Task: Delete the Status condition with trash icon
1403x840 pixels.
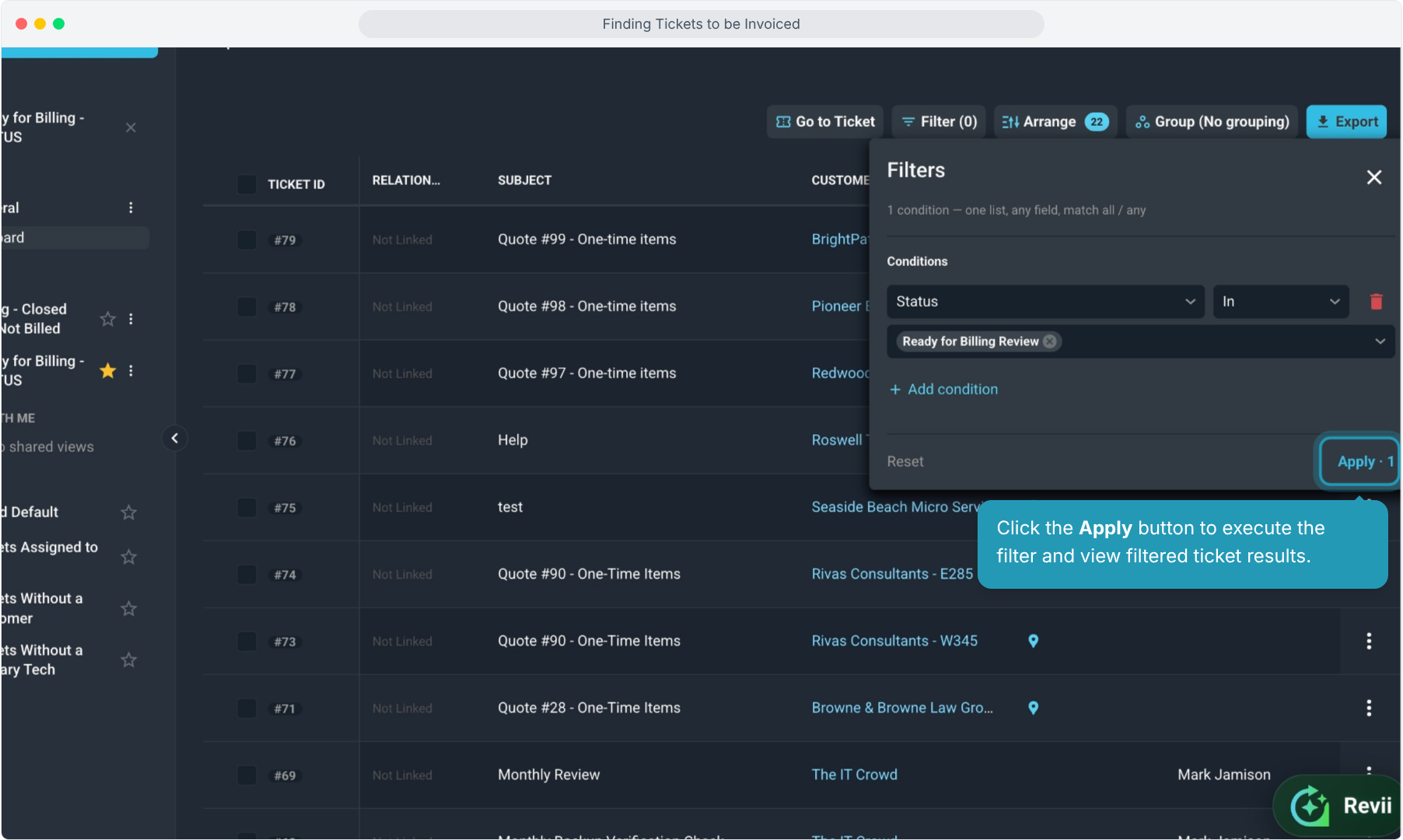Action: tap(1376, 302)
